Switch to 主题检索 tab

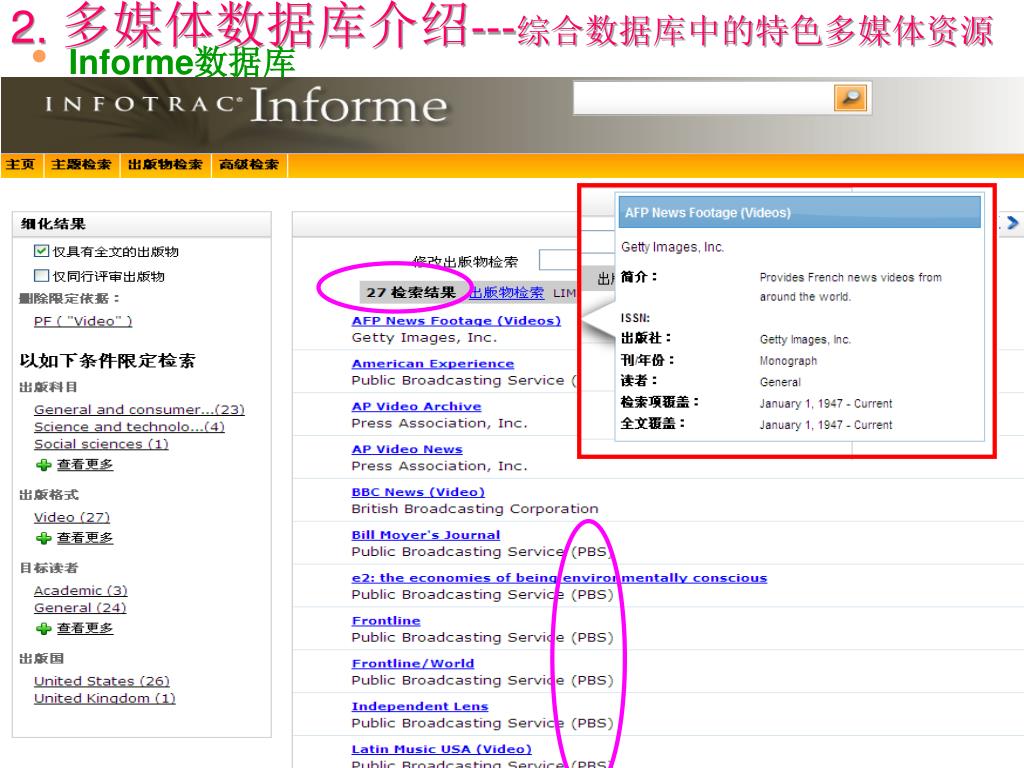81,165
